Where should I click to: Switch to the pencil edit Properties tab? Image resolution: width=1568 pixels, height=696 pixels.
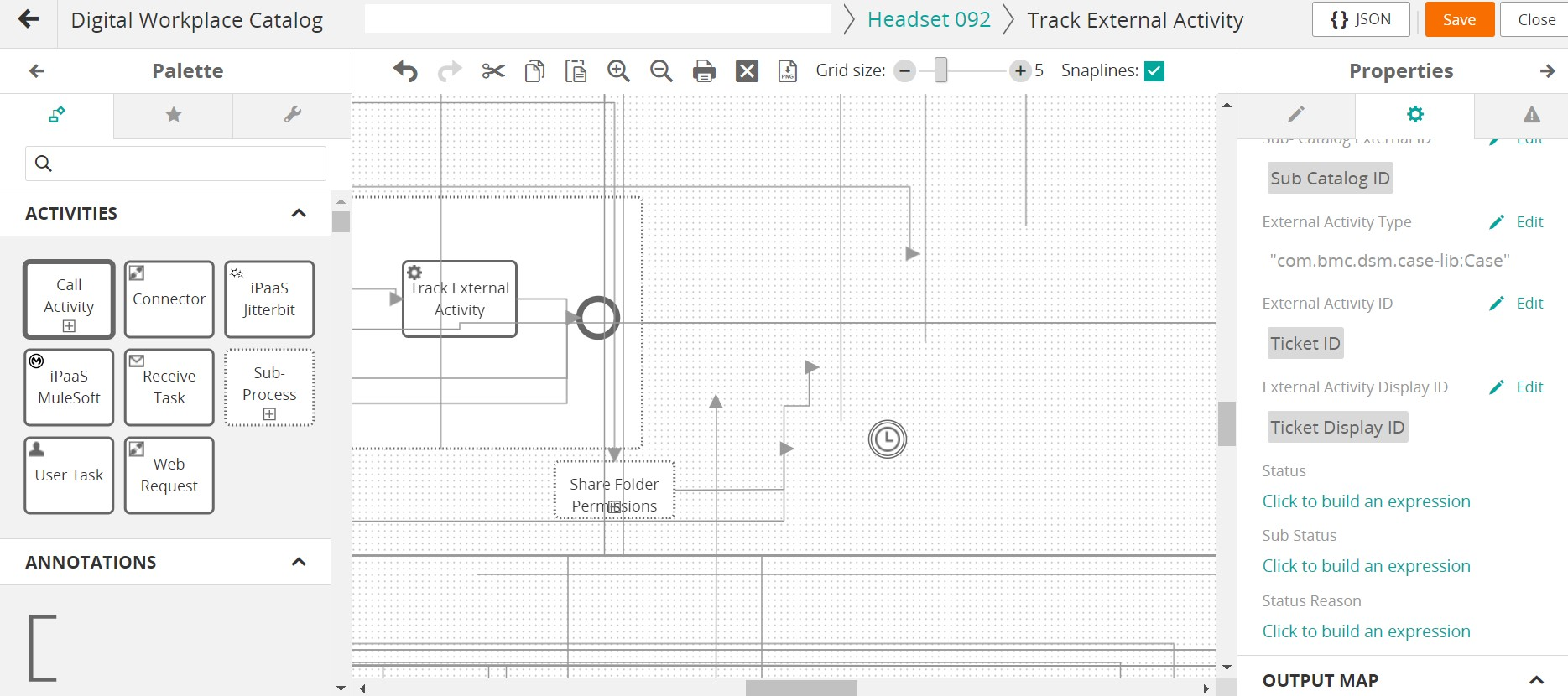click(x=1296, y=115)
